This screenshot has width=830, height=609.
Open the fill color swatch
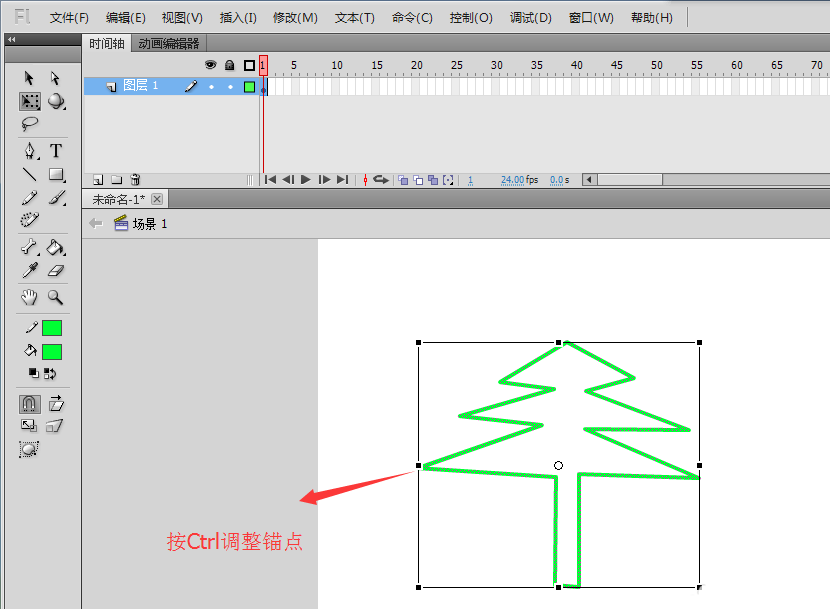(x=52, y=352)
